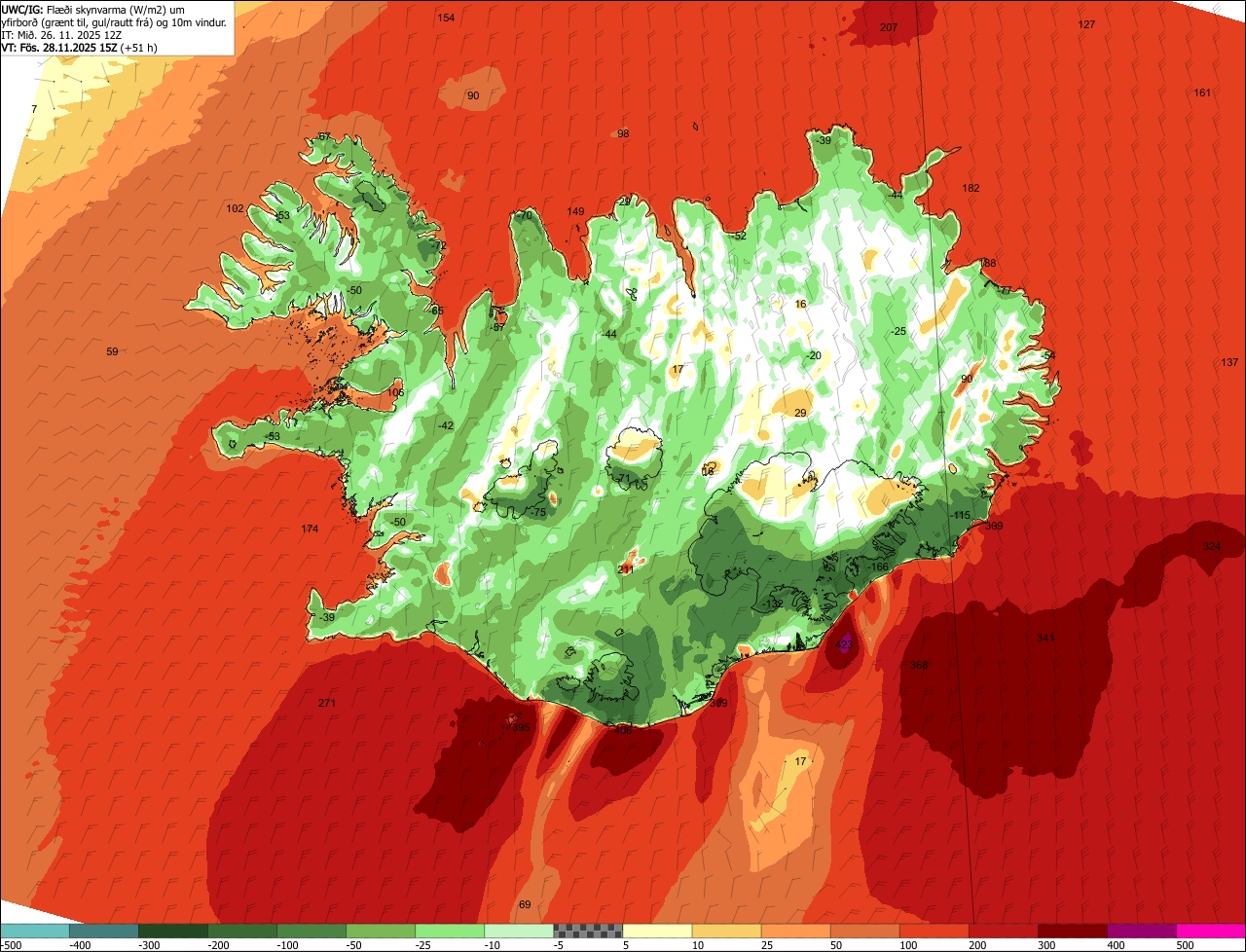The height and width of the screenshot is (952, 1246).
Task: Select the green legend swatch from -100 to -50
Action: (x=311, y=931)
